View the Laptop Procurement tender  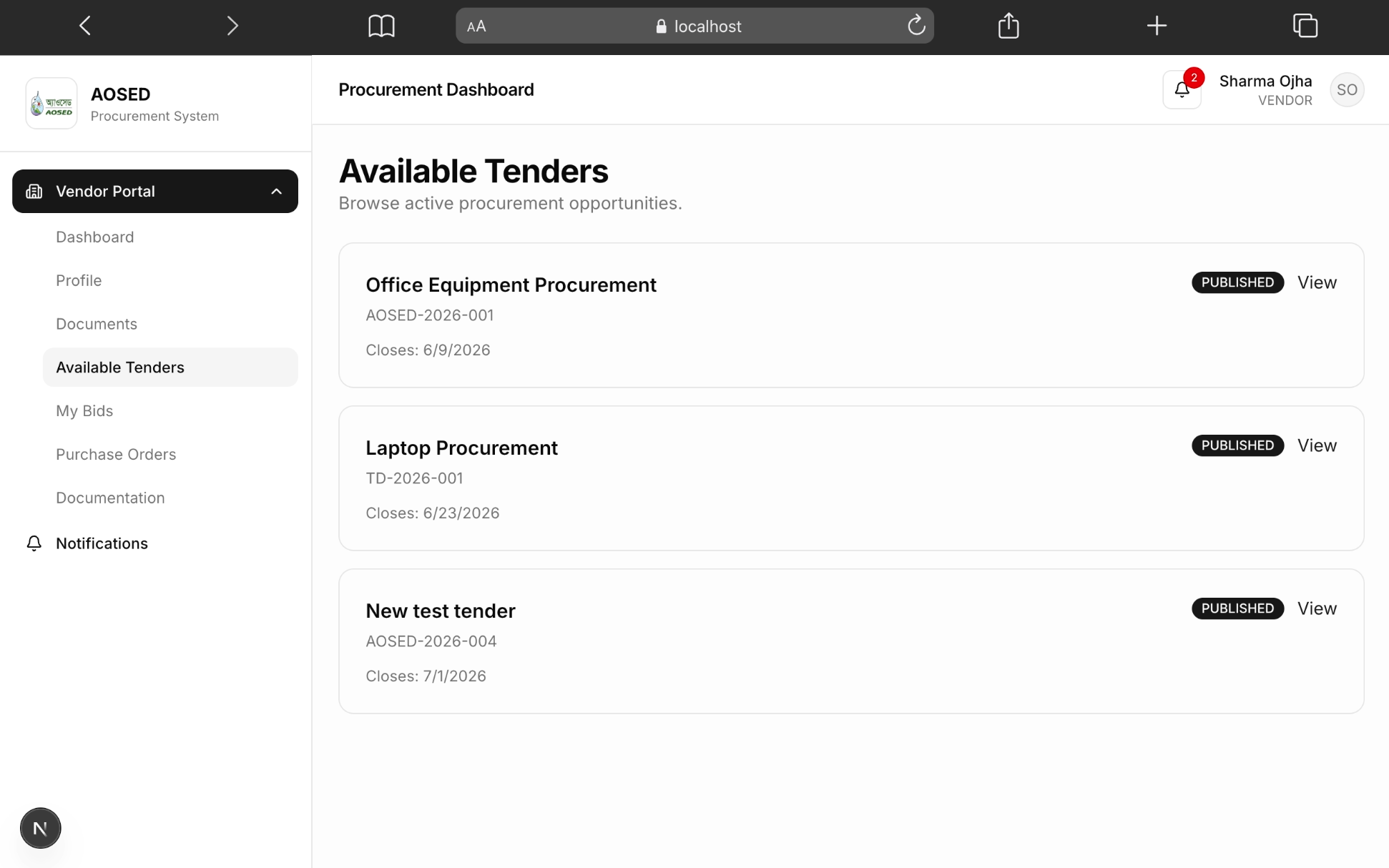tap(1317, 446)
